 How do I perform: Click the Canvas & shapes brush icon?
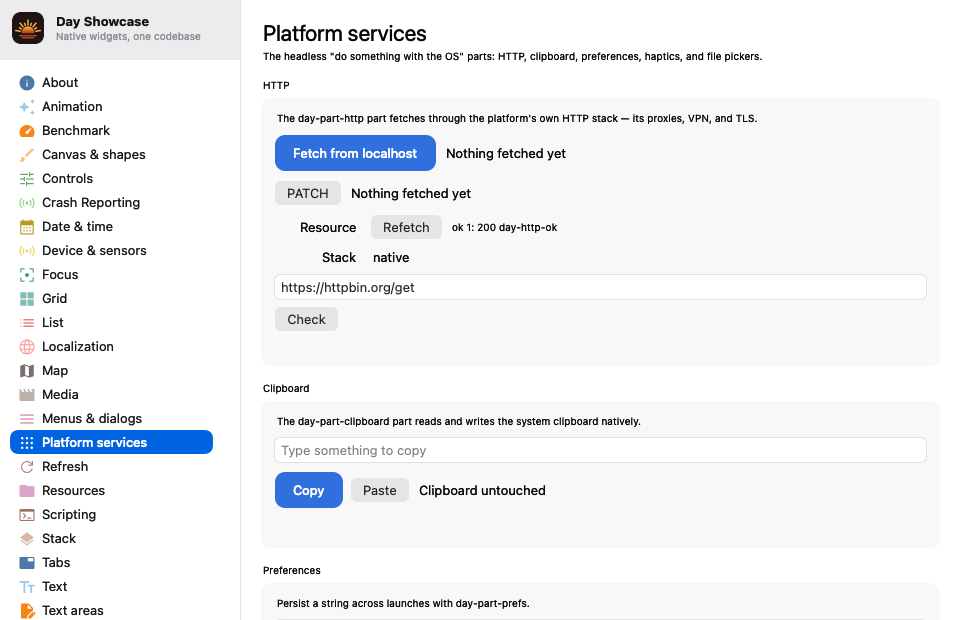[x=27, y=155]
